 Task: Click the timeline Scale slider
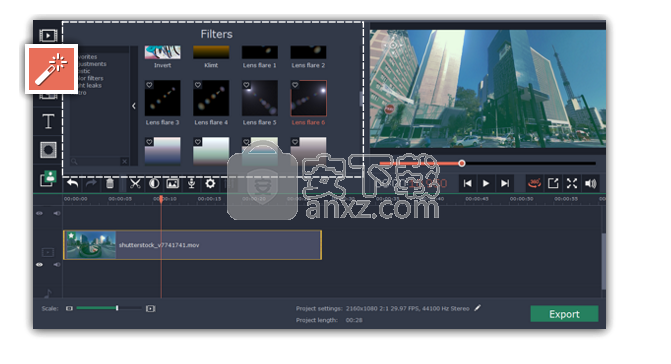point(109,308)
